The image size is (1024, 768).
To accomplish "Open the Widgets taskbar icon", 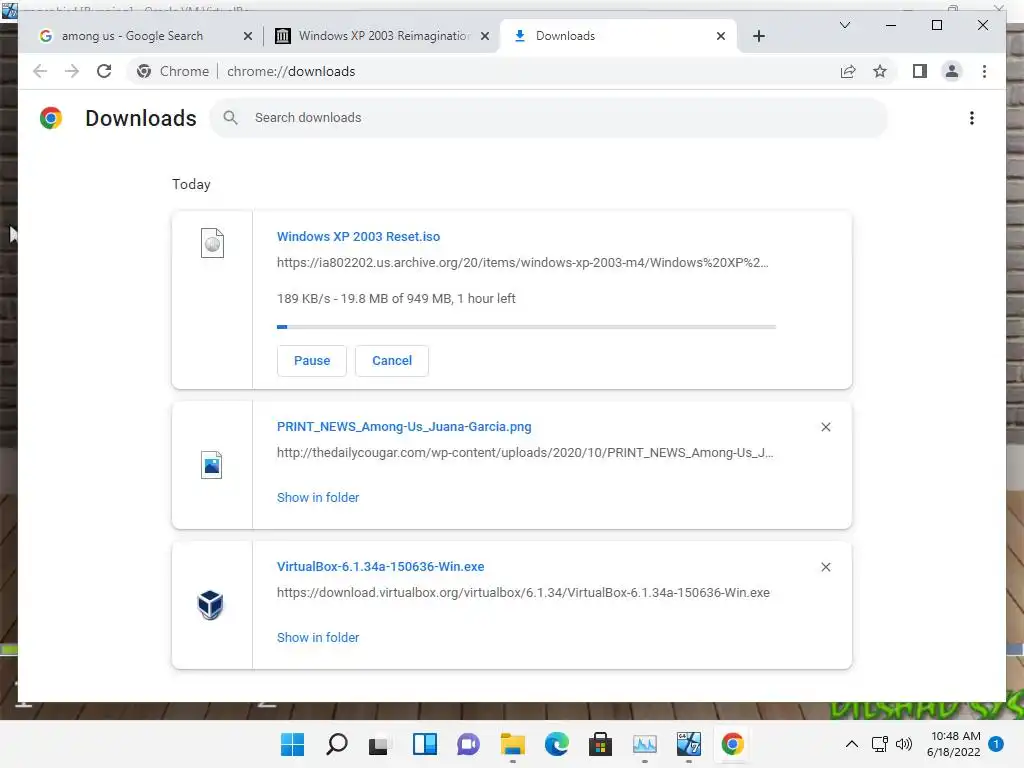I will 424,744.
